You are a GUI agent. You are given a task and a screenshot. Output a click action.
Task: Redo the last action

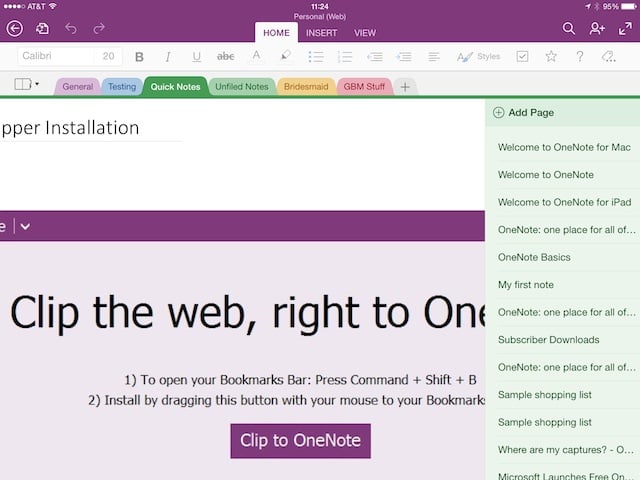[99, 29]
